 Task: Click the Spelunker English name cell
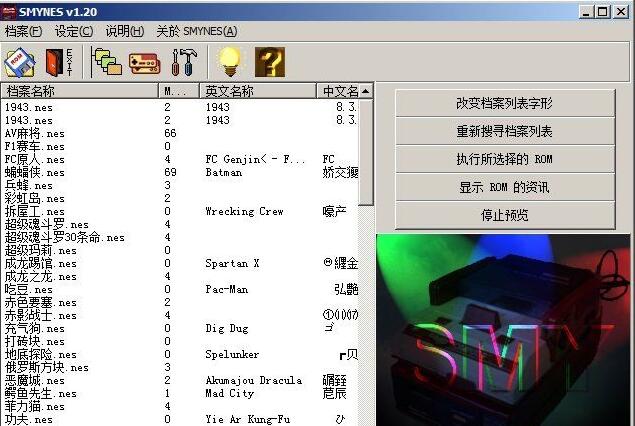coord(232,354)
